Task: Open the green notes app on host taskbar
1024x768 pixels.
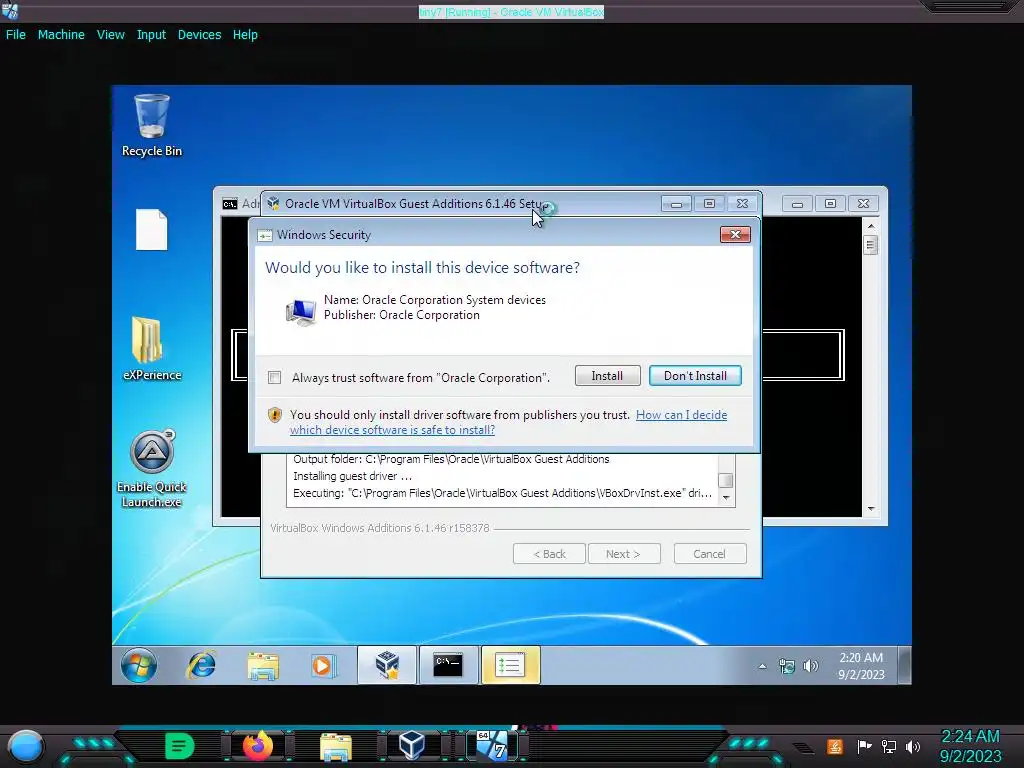Action: [x=179, y=746]
